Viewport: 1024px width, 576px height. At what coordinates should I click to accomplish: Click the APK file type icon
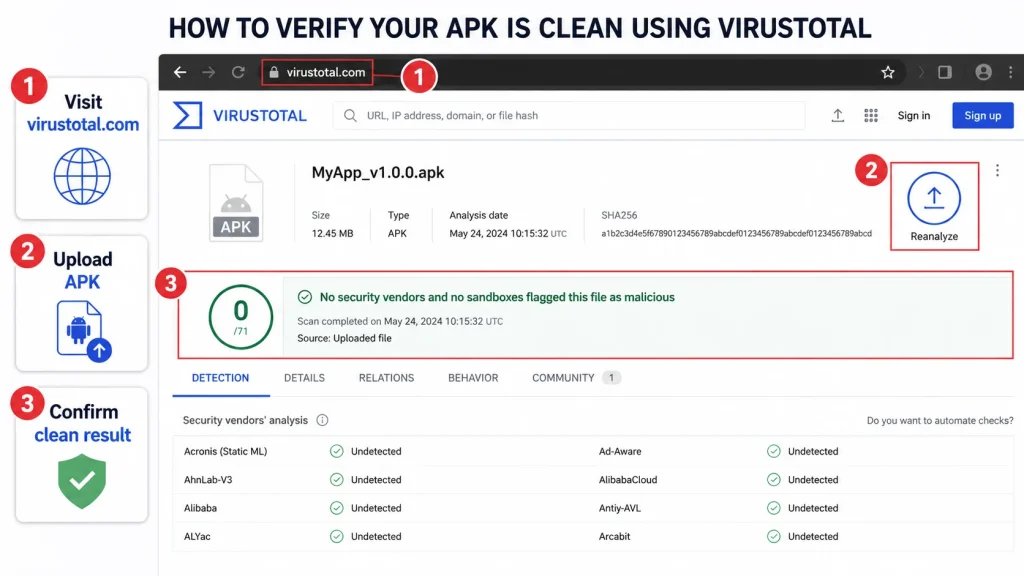coord(236,203)
